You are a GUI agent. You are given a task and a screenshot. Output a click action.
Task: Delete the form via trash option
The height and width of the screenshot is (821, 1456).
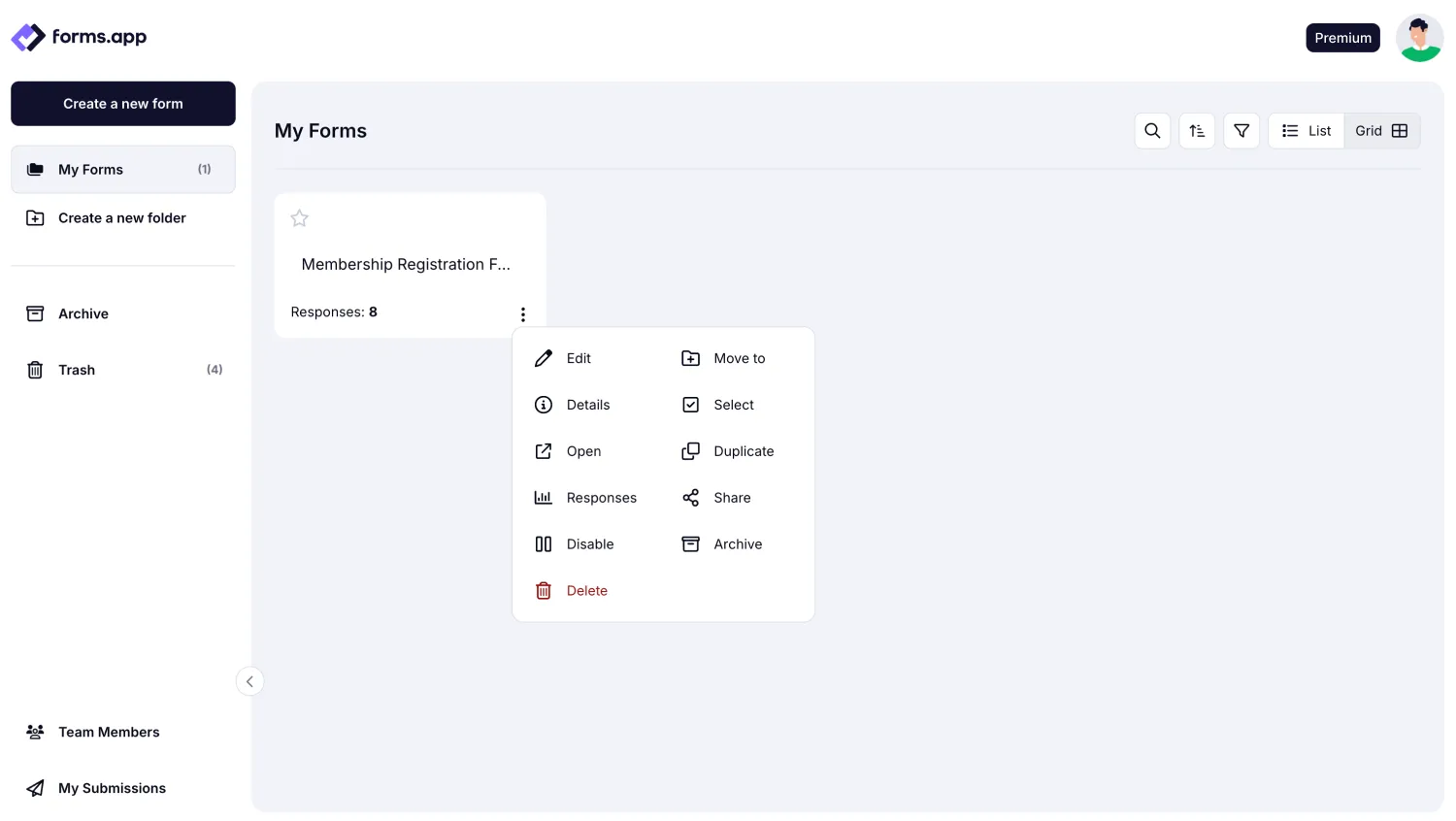585,591
